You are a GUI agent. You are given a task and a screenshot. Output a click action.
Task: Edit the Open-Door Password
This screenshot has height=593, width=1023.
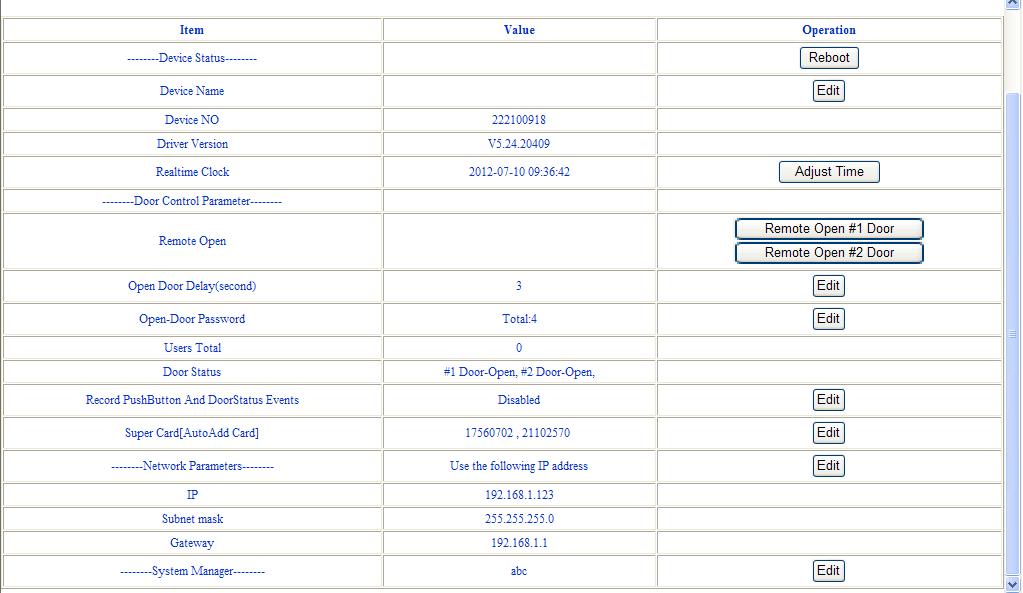click(x=828, y=318)
